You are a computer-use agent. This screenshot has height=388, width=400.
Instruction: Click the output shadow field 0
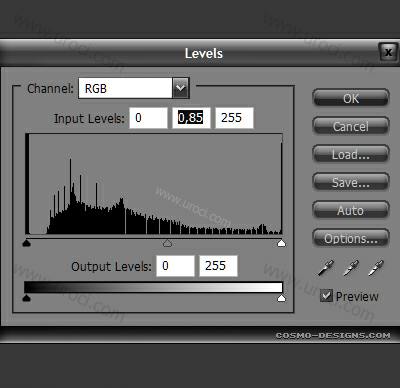(x=175, y=266)
